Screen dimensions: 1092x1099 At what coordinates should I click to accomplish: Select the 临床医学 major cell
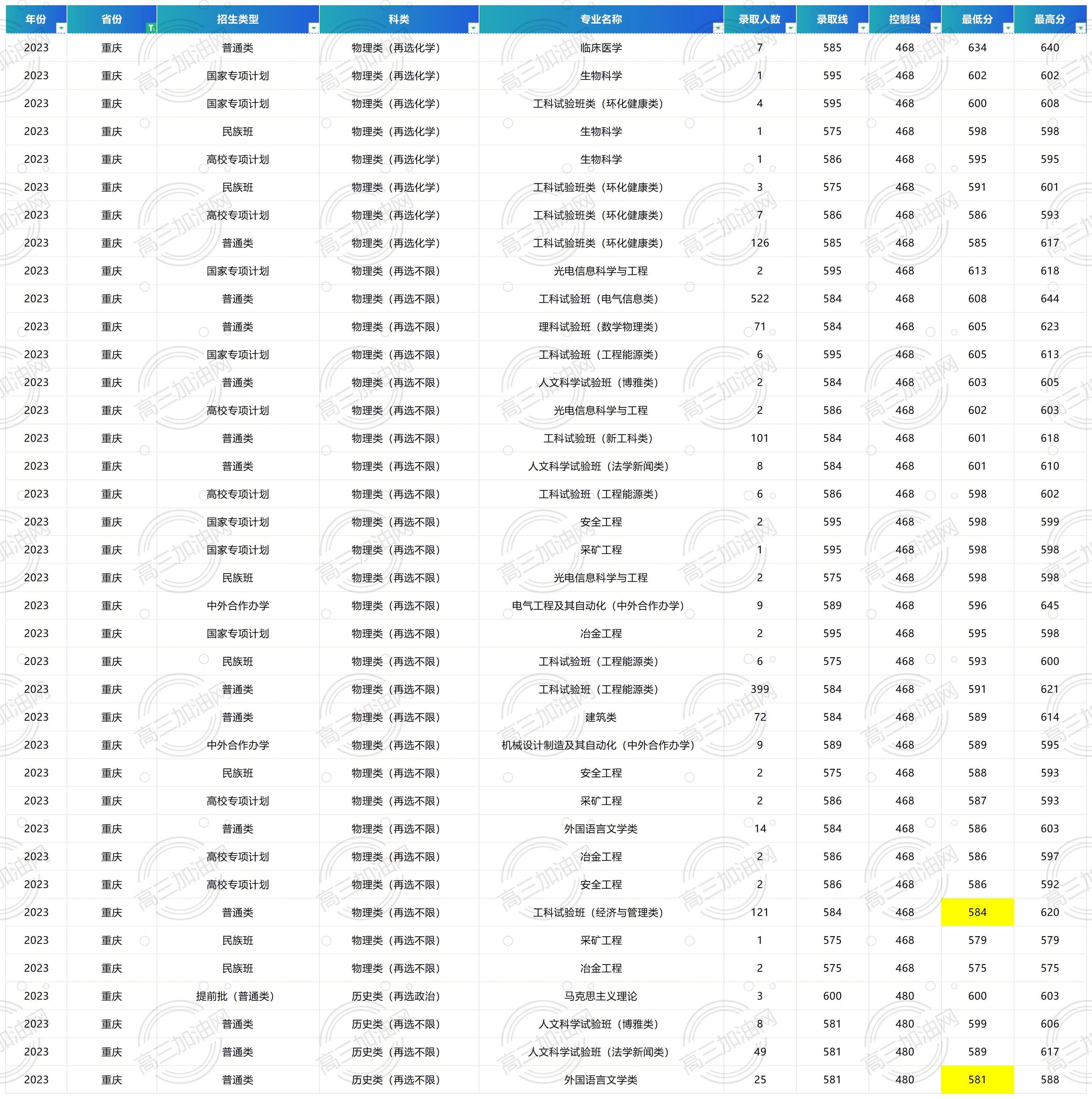(x=601, y=48)
